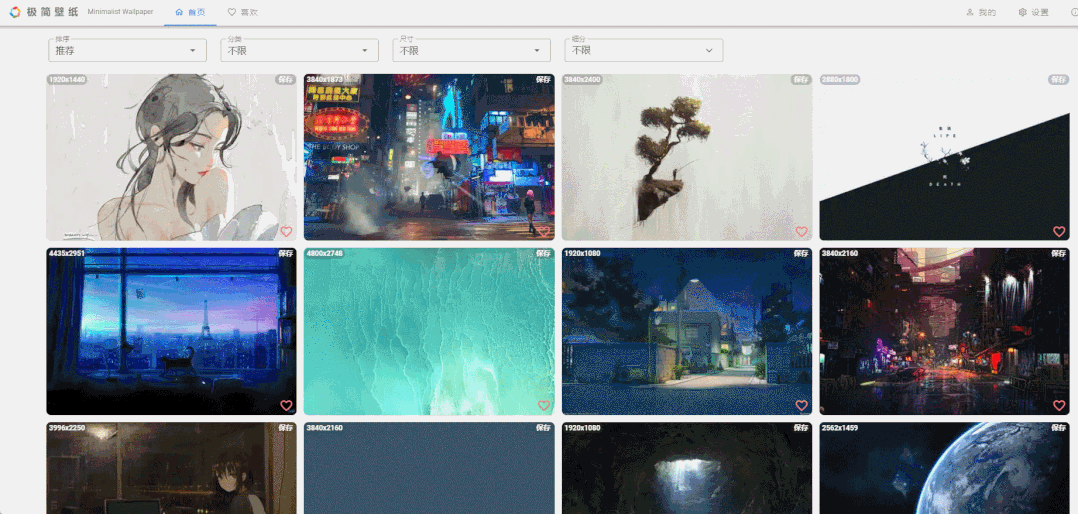Open the Eiffel Tower window cat thumbnail

(171, 331)
